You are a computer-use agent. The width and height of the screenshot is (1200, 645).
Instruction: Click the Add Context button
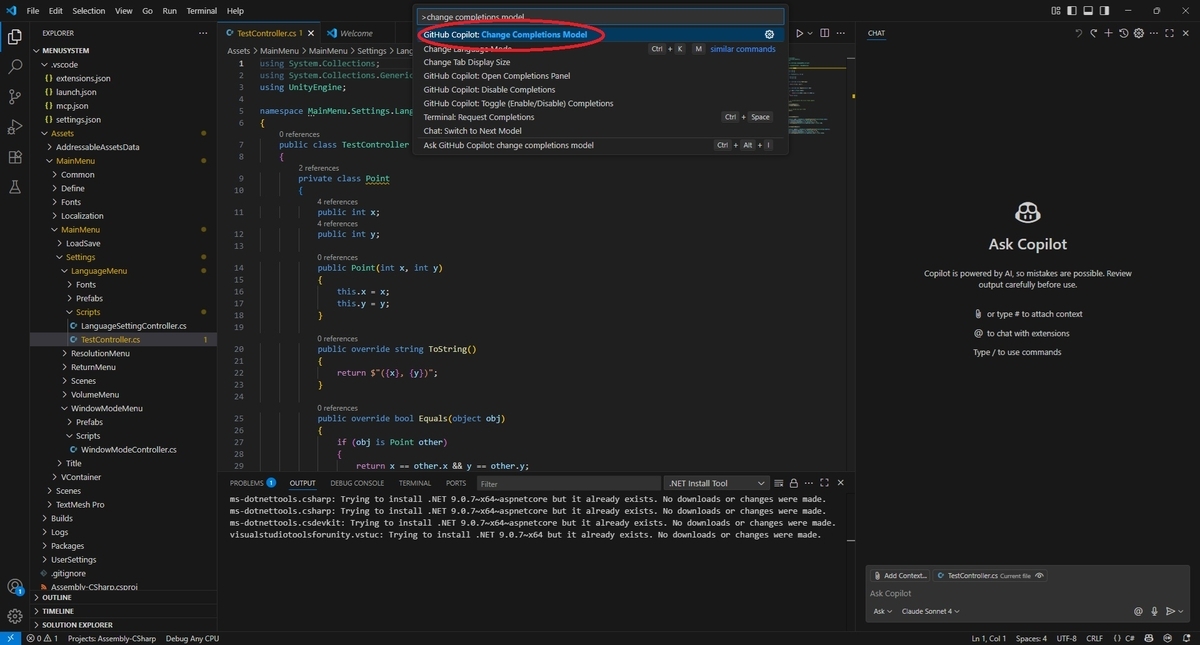pyautogui.click(x=900, y=576)
